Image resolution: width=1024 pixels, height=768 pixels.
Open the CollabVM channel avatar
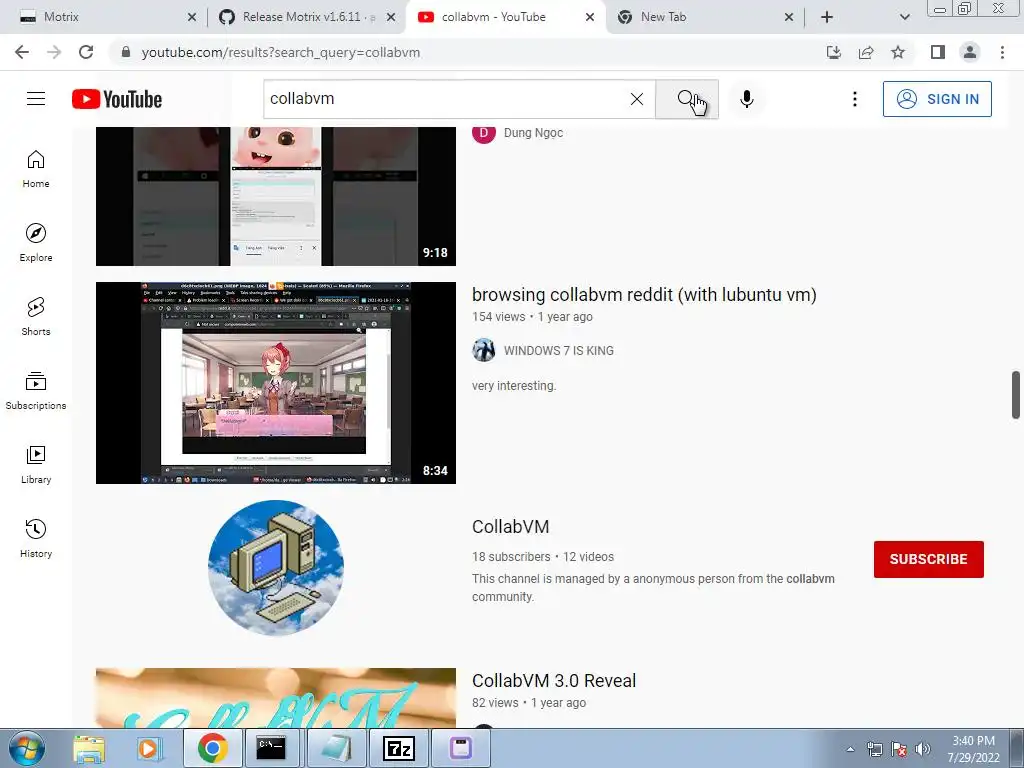[x=276, y=568]
